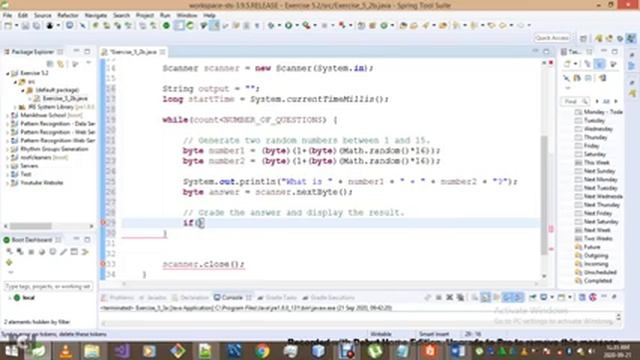This screenshot has height=360, width=640.
Task: Open the Refactor menu
Action: click(68, 15)
